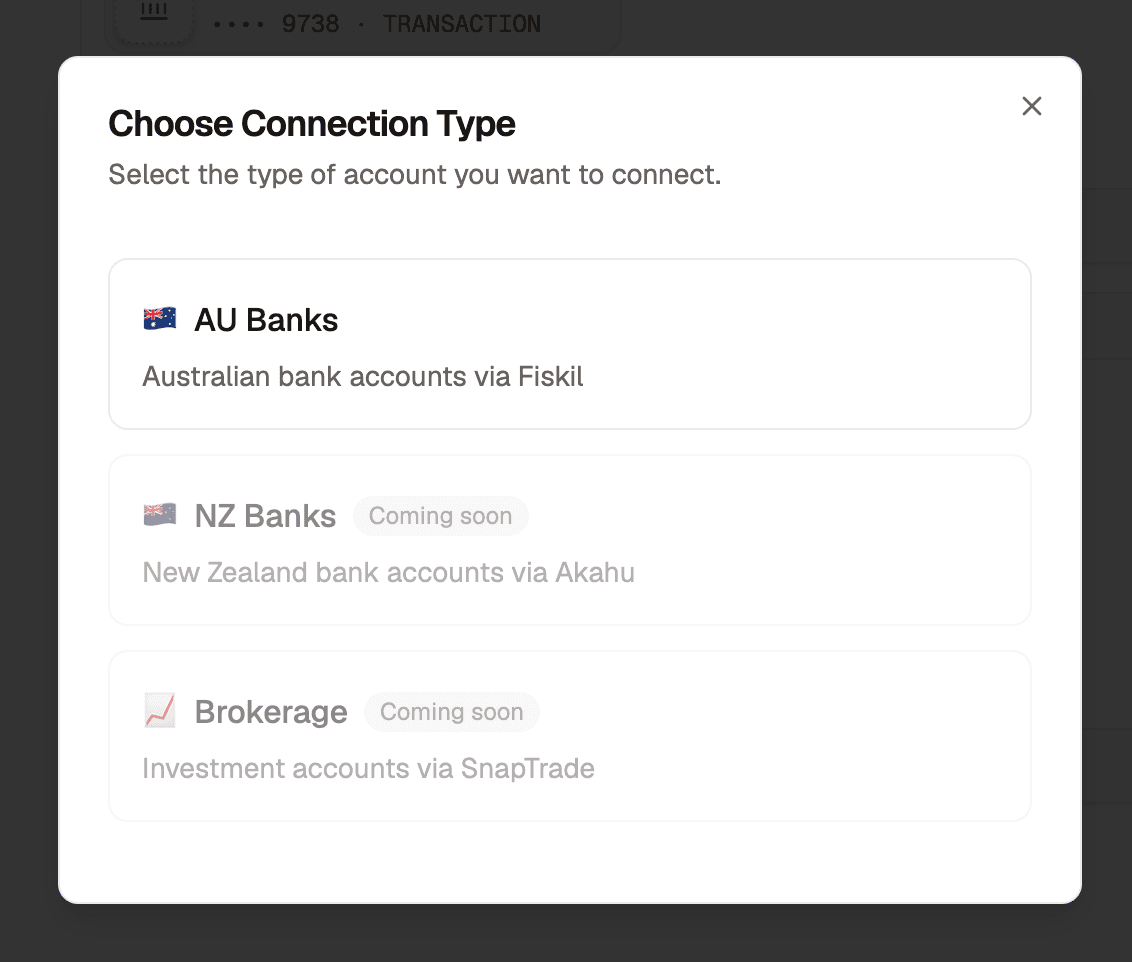Viewport: 1132px width, 962px height.
Task: Dismiss the Choose Connection Type dialog
Action: click(1031, 106)
